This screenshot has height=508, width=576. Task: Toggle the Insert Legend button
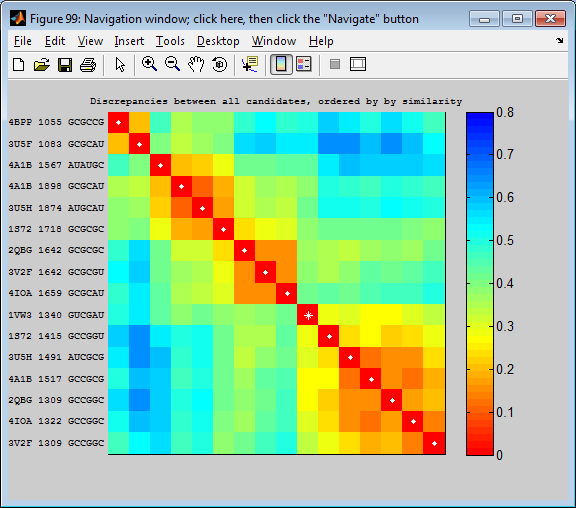[304, 65]
